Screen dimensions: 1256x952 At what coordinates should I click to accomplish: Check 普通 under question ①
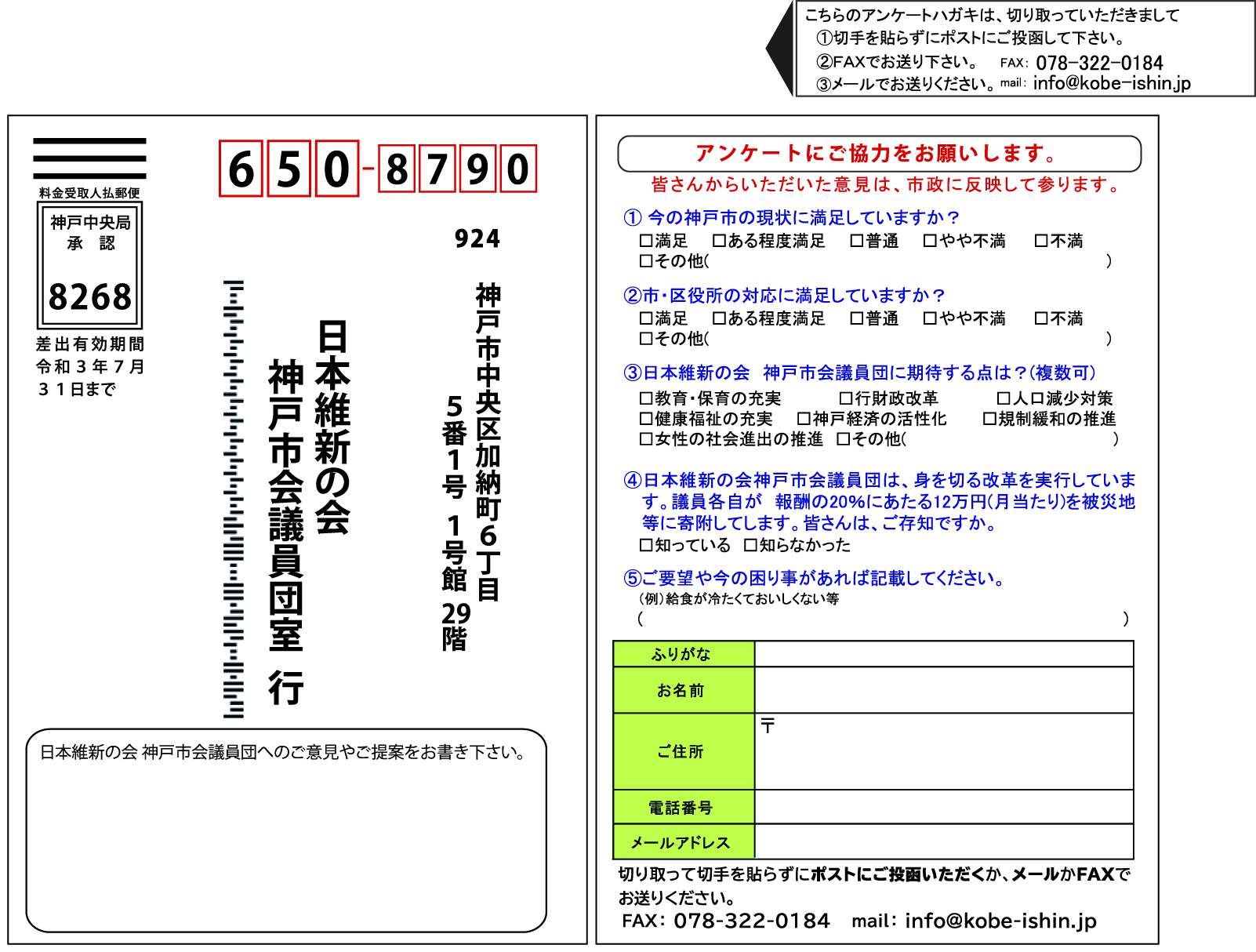tap(857, 241)
